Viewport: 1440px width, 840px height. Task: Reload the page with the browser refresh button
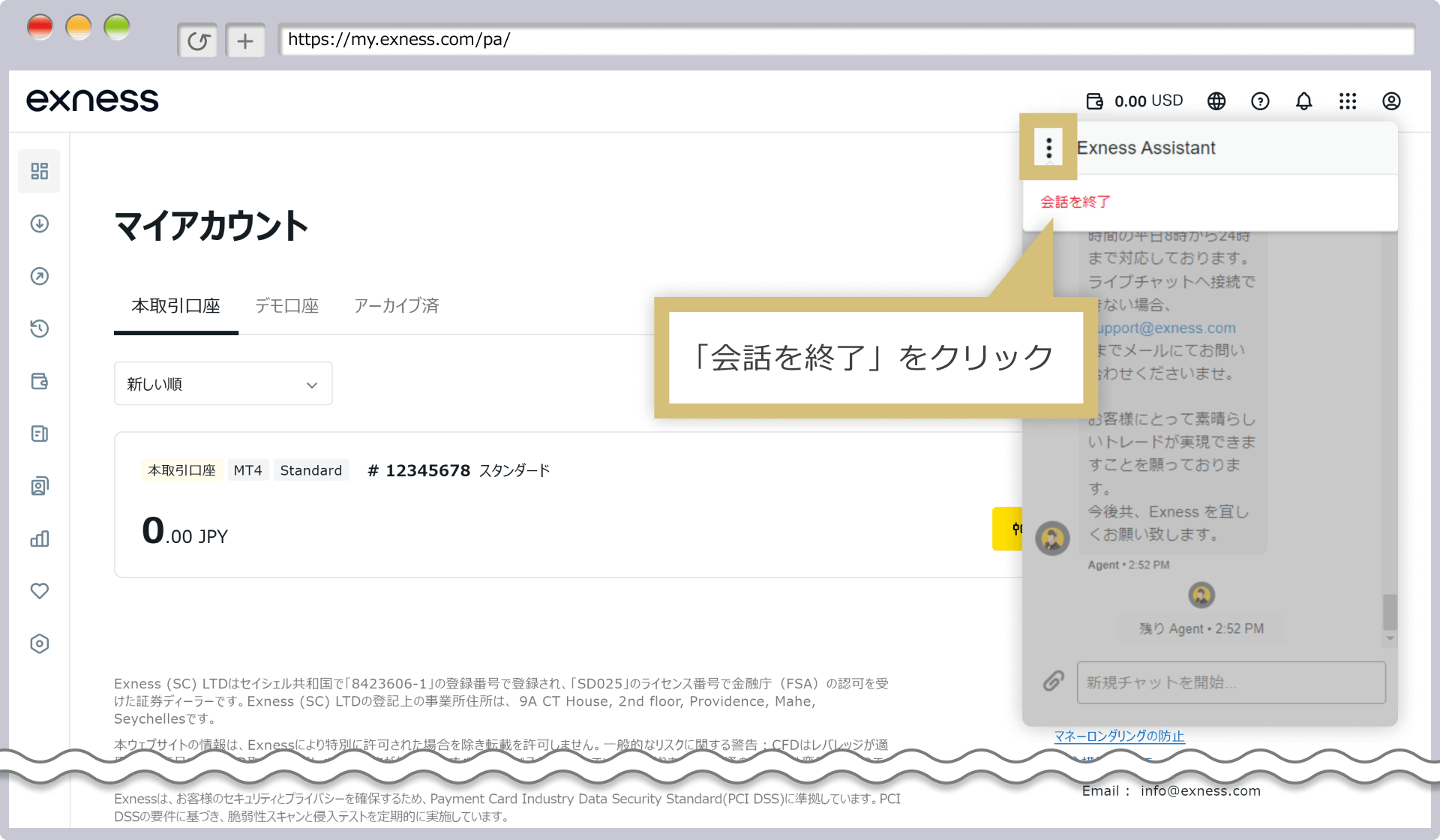[198, 40]
